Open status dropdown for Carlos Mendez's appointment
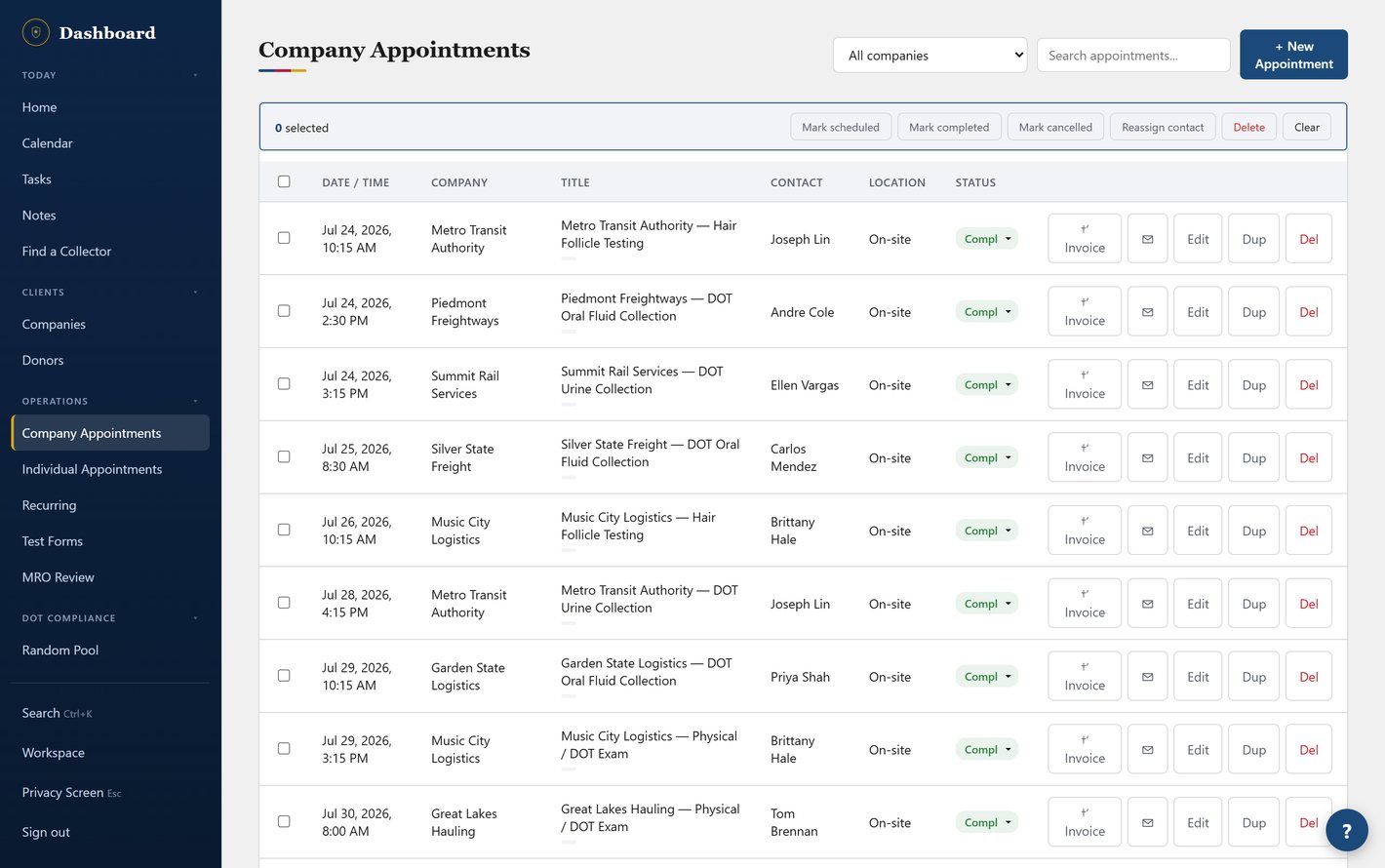This screenshot has width=1385, height=868. (986, 457)
